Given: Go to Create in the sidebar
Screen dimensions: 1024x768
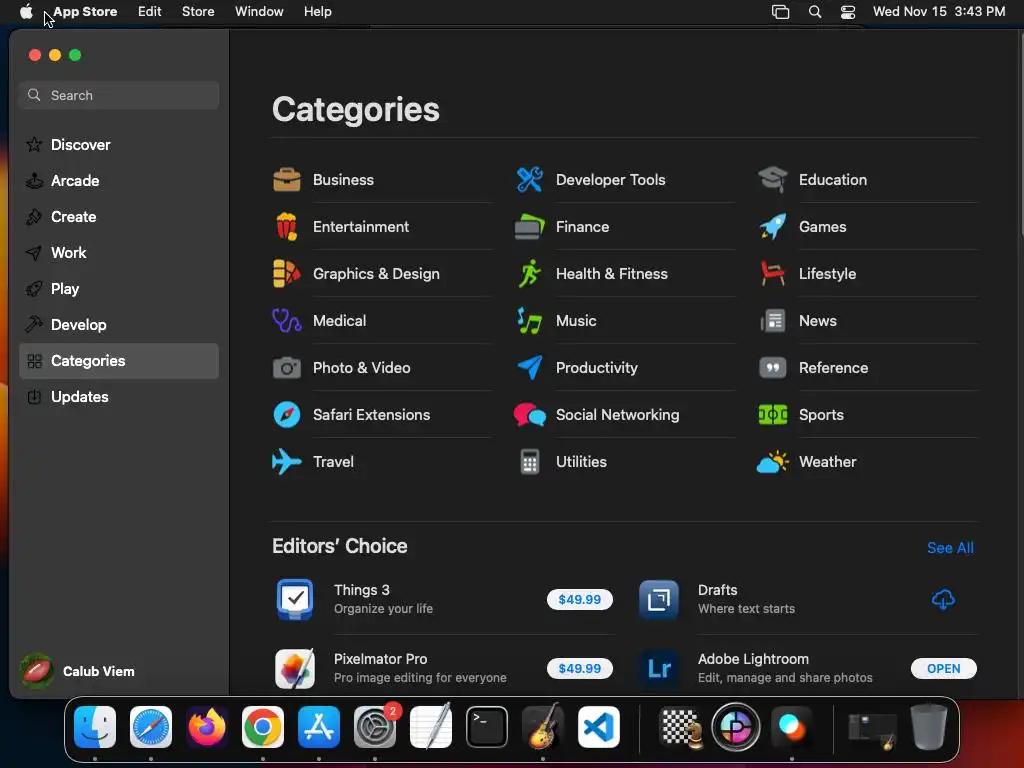Looking at the screenshot, I should click(x=119, y=217).
